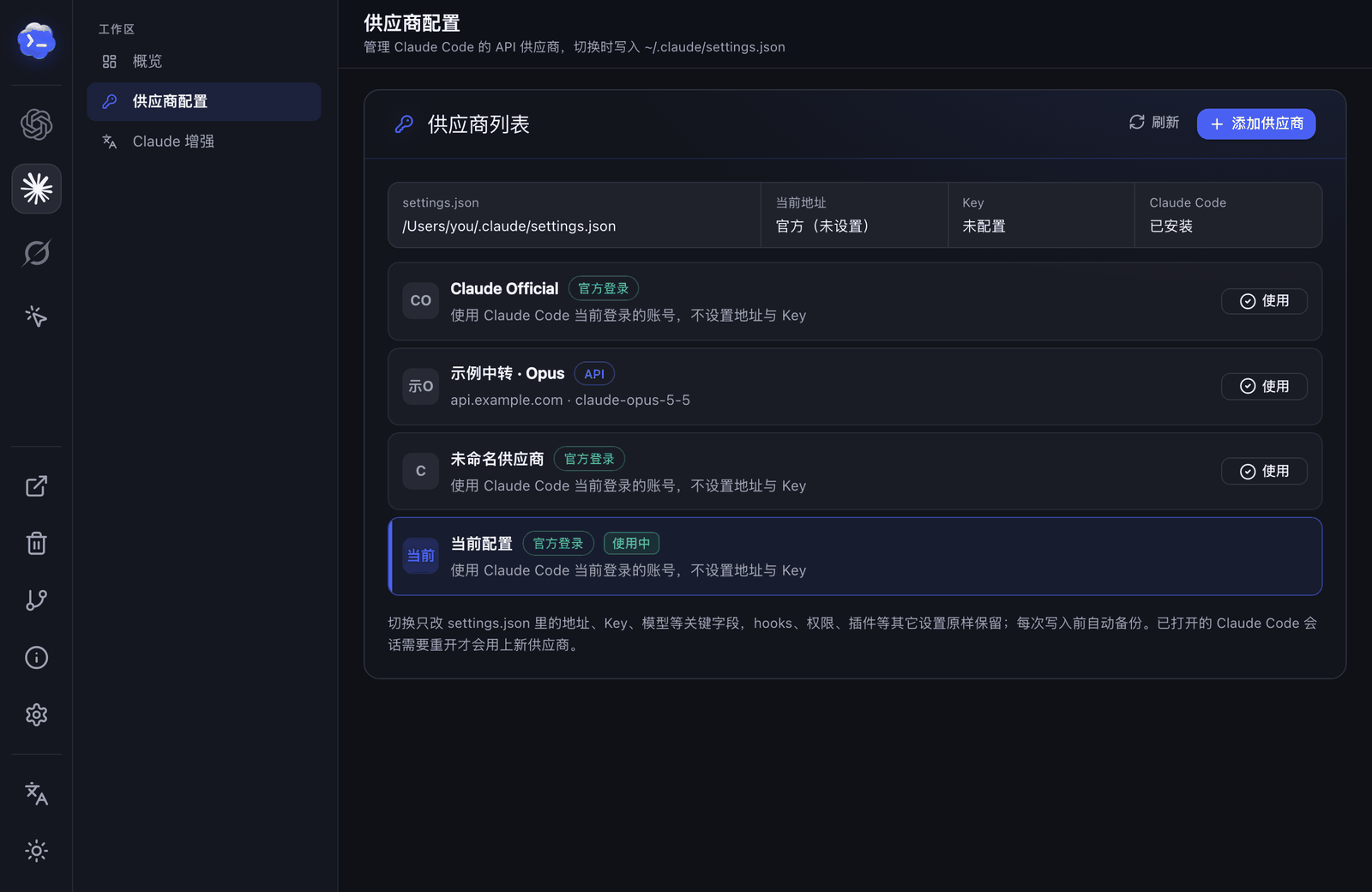1372x892 pixels.
Task: Click the 未命名供应商 title
Action: click(x=497, y=459)
